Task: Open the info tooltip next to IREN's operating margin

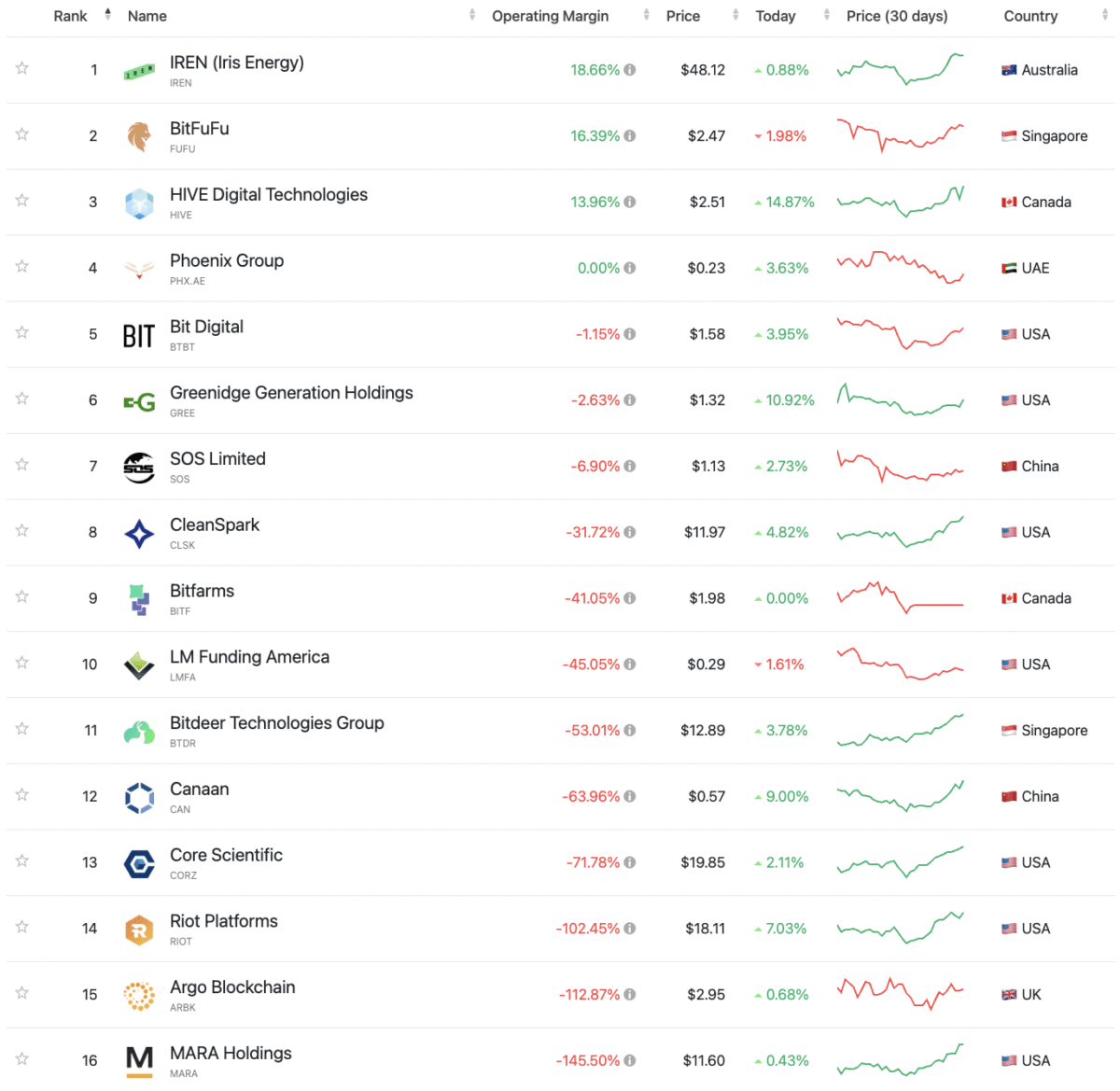Action: 631,69
